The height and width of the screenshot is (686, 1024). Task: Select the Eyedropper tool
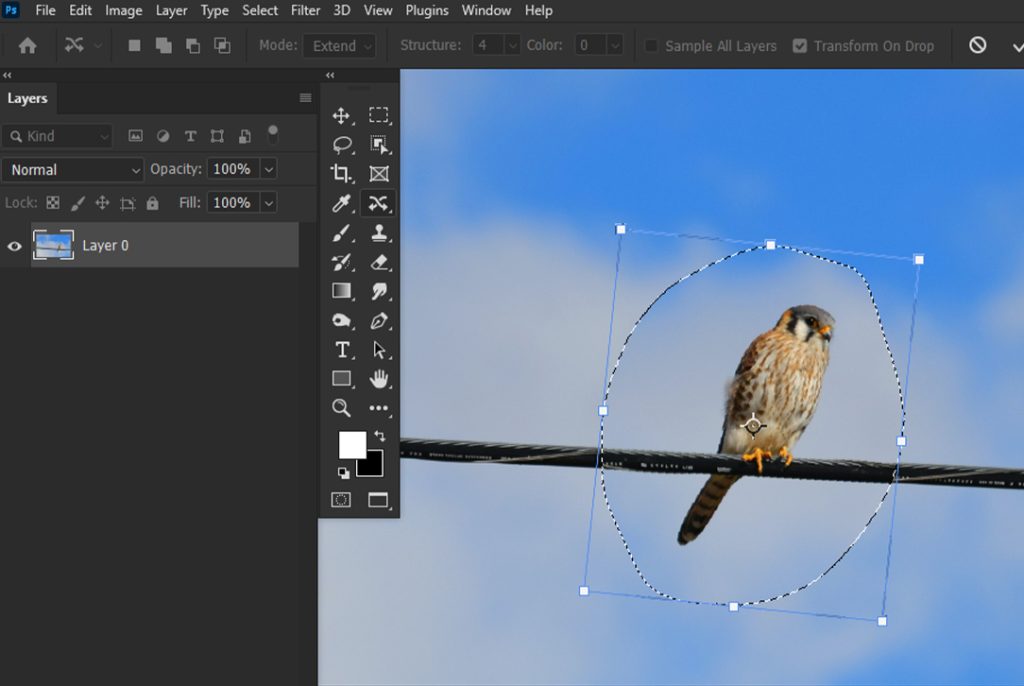342,203
